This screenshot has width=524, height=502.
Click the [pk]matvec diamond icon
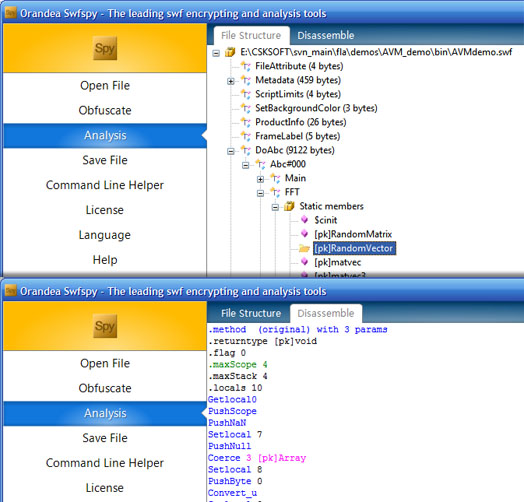click(304, 262)
